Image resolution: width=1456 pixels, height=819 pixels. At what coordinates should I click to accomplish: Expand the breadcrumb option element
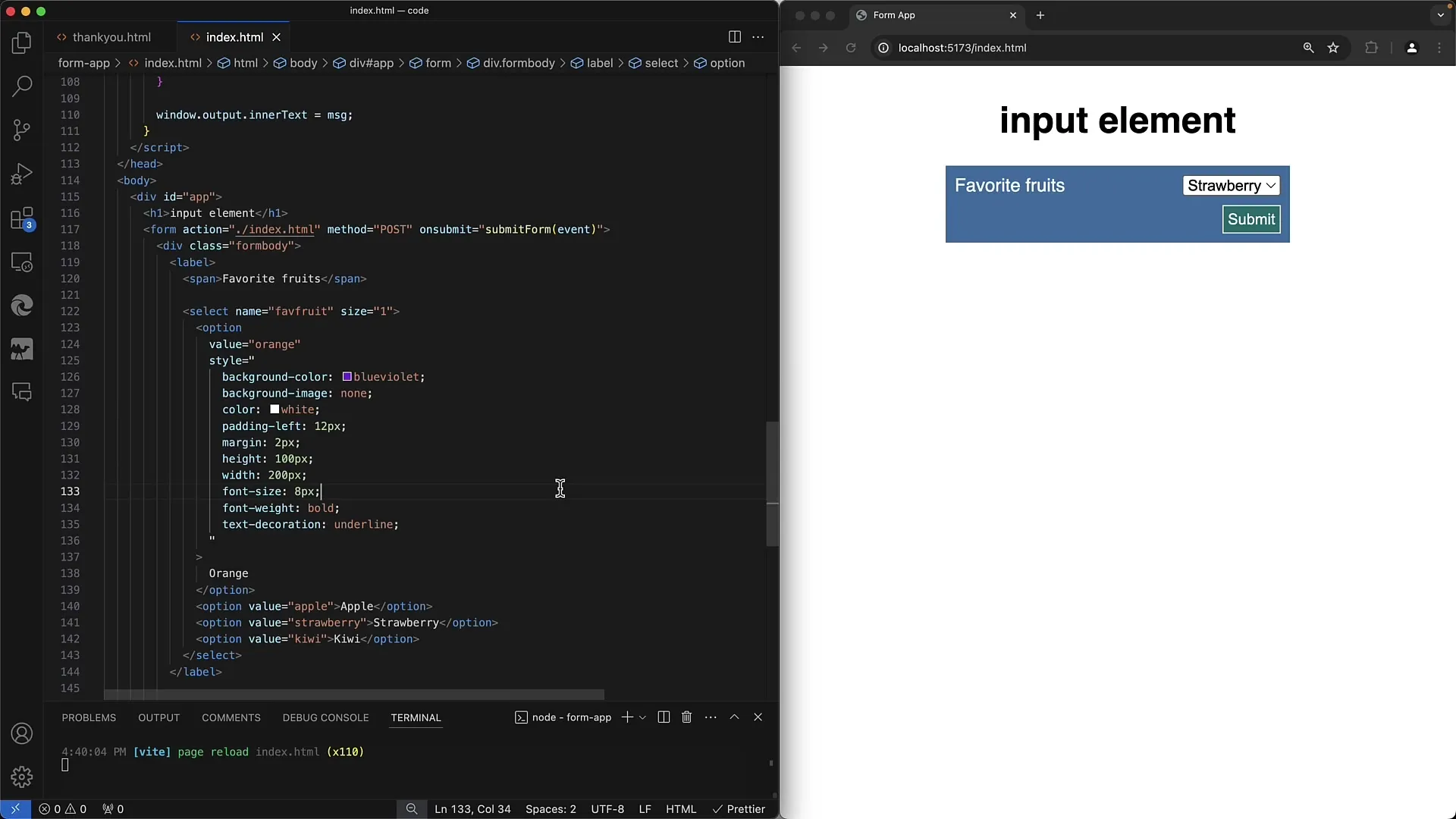point(727,63)
